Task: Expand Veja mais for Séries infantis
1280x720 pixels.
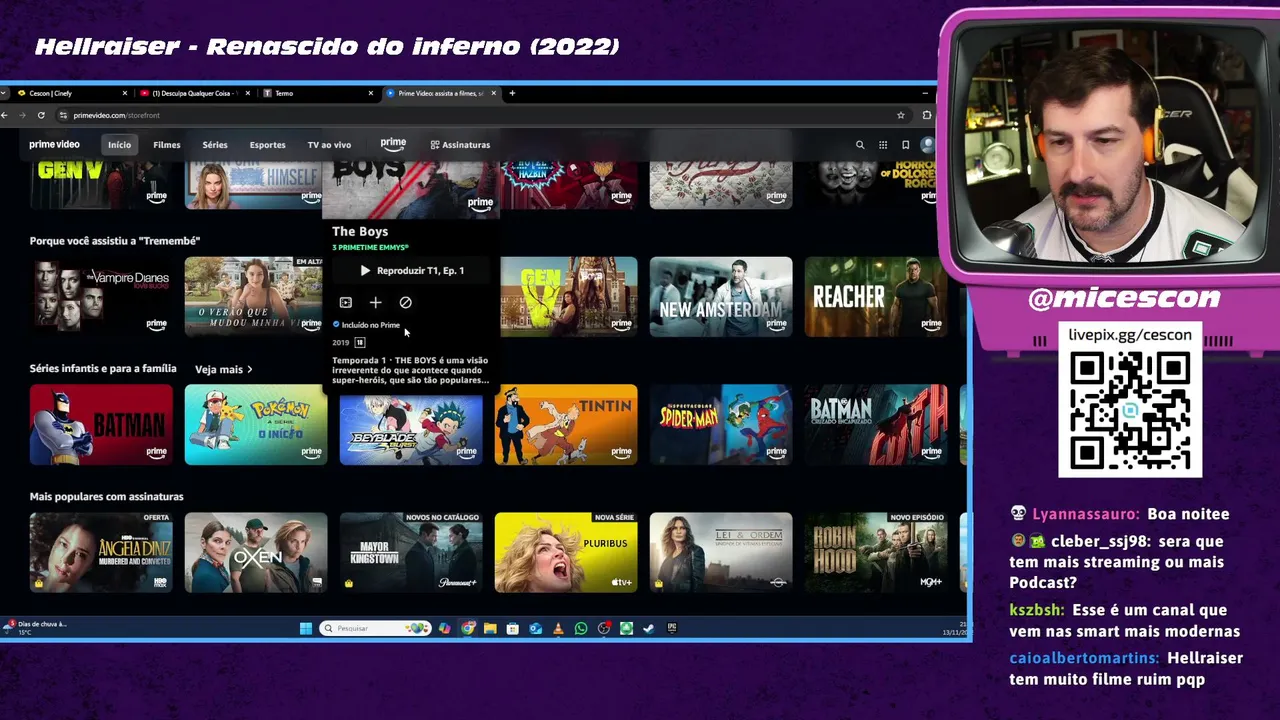Action: tap(223, 369)
